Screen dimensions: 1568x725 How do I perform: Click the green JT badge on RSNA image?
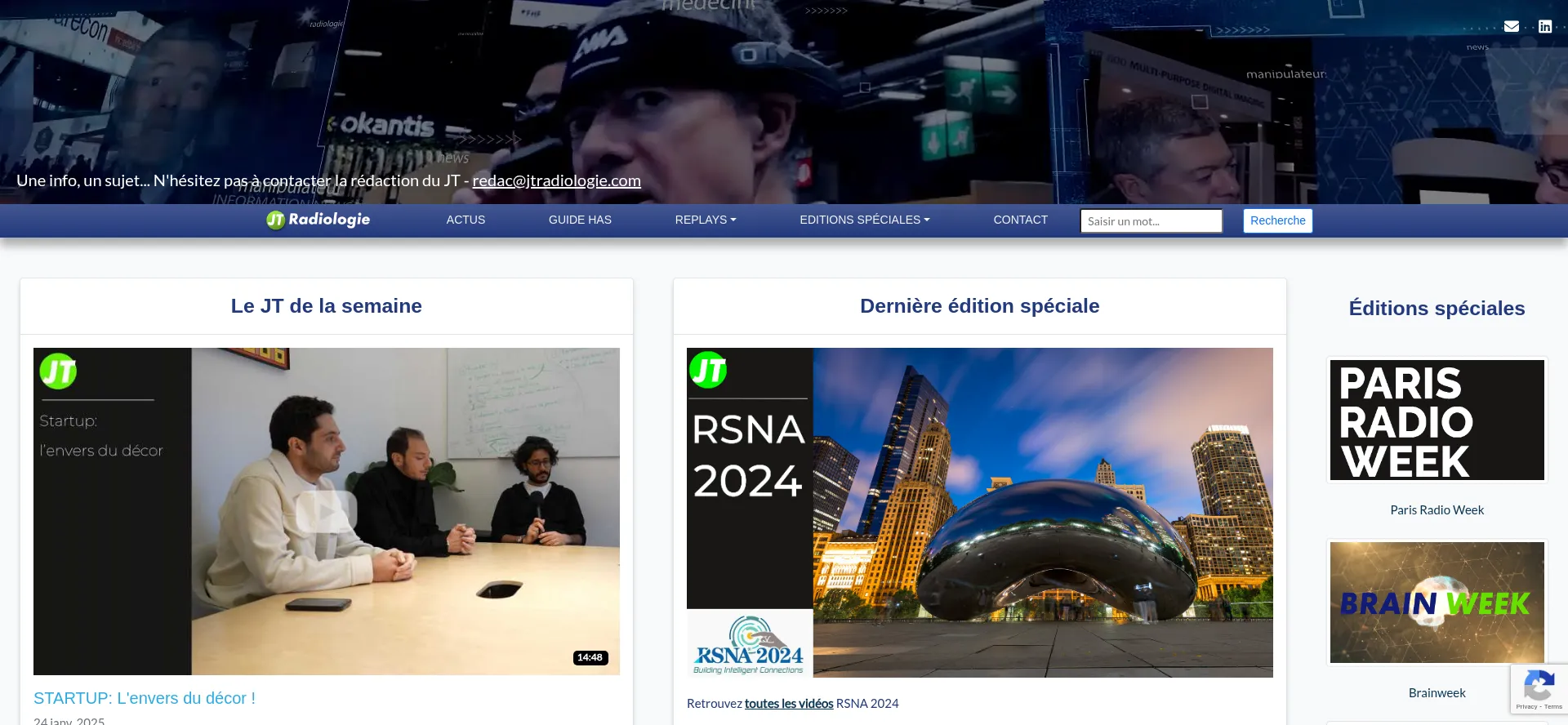pos(708,370)
